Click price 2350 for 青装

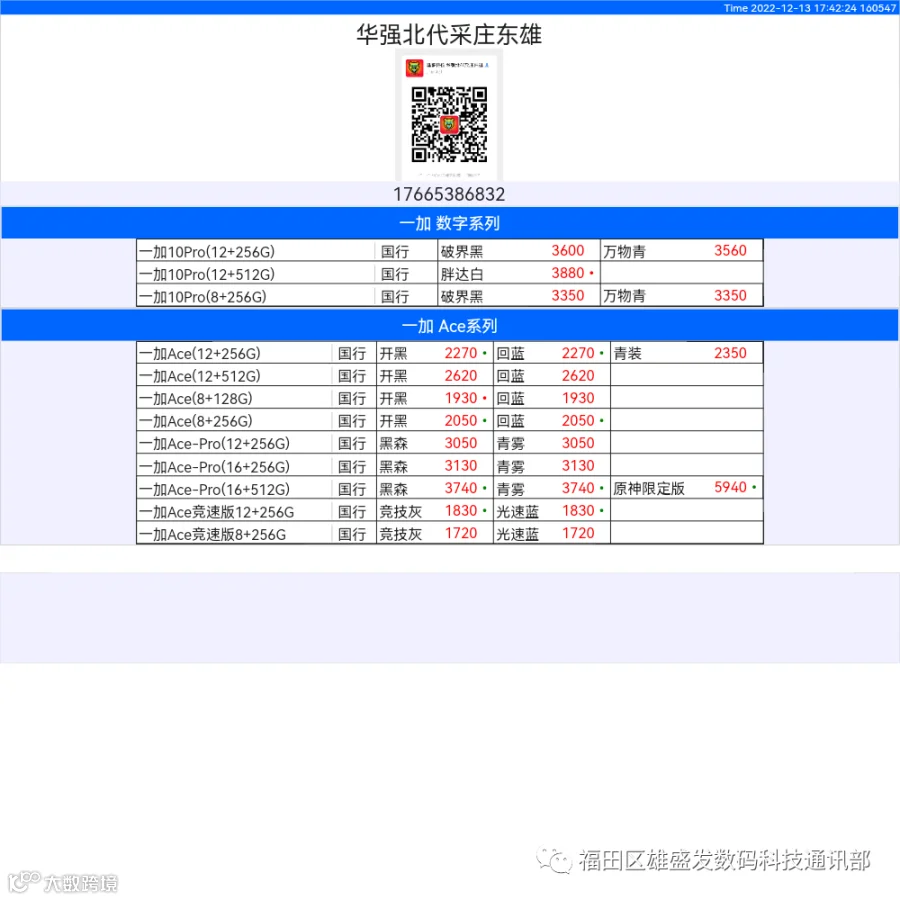coord(730,352)
